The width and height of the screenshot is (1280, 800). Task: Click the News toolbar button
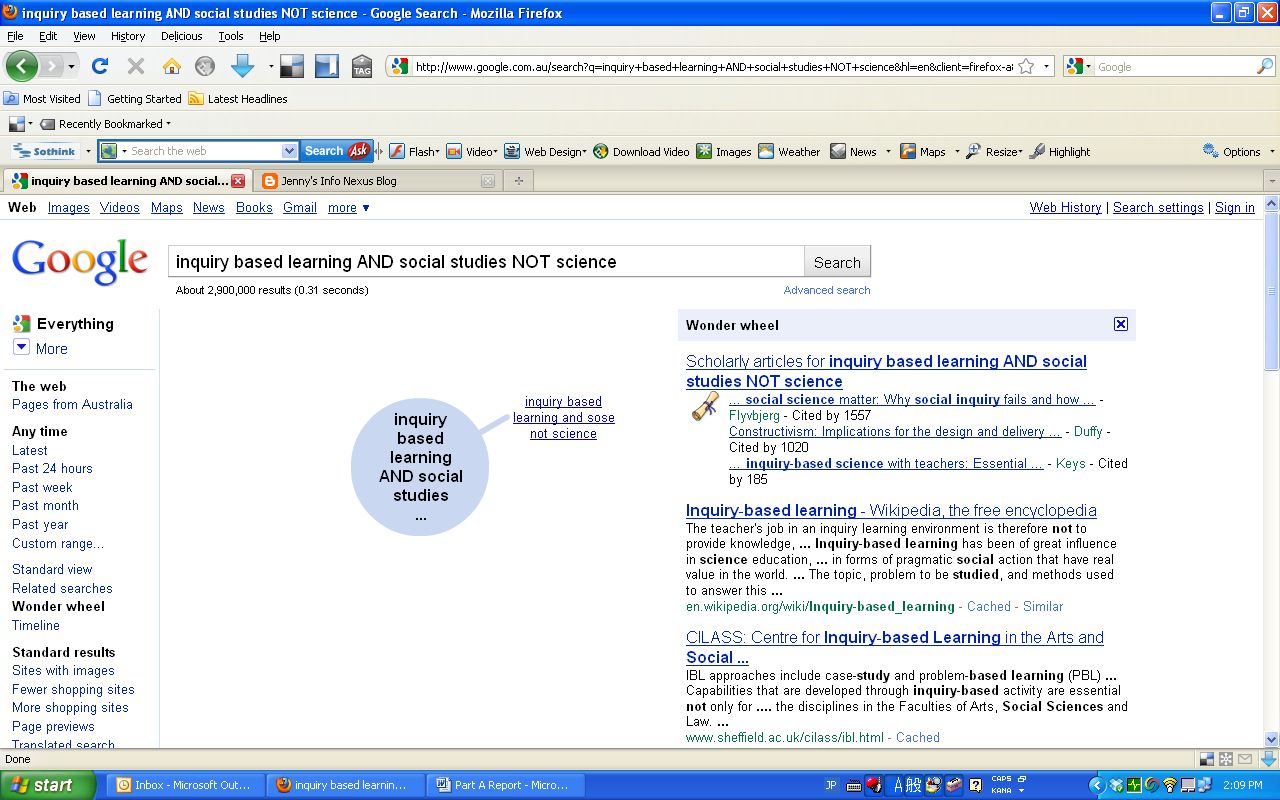(x=853, y=152)
